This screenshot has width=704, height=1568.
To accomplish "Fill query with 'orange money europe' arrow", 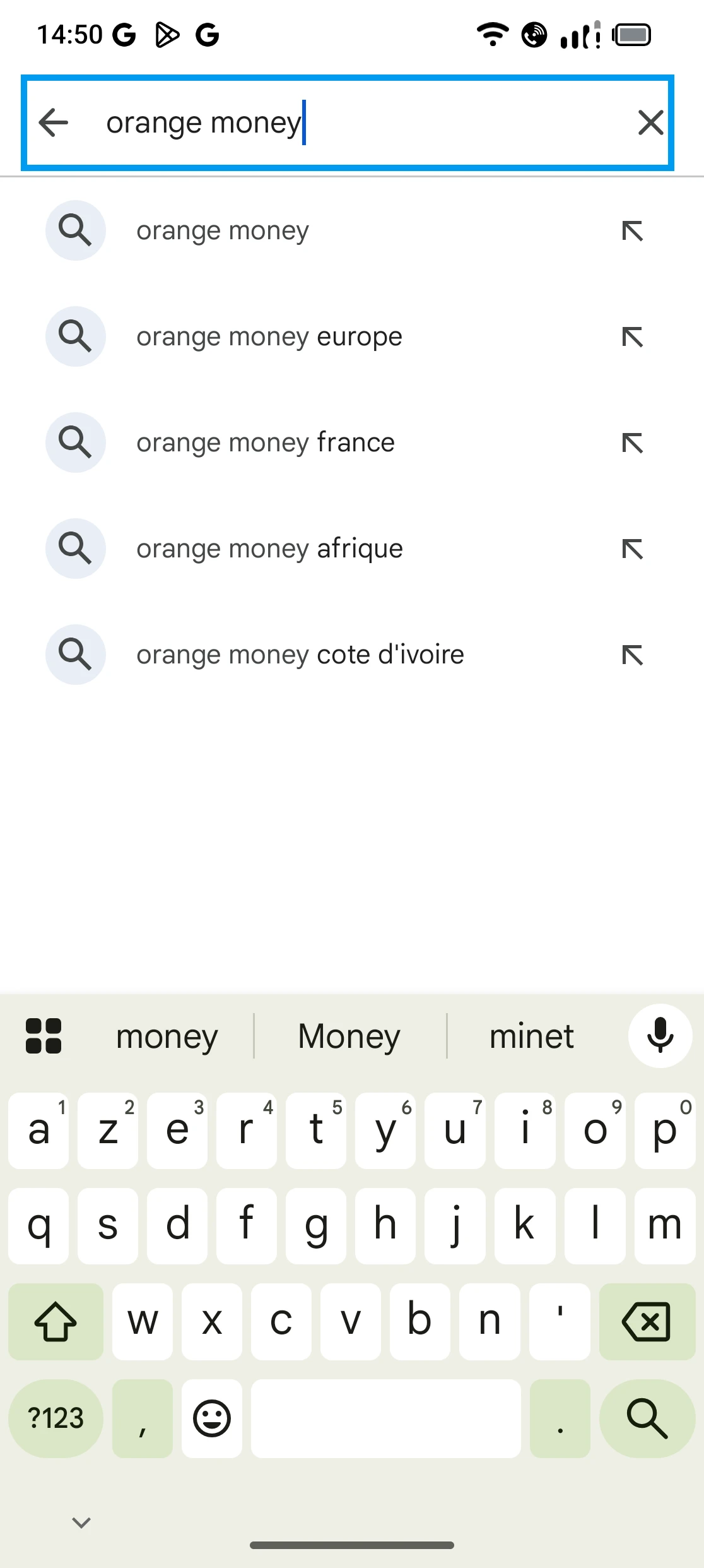I will 632,337.
